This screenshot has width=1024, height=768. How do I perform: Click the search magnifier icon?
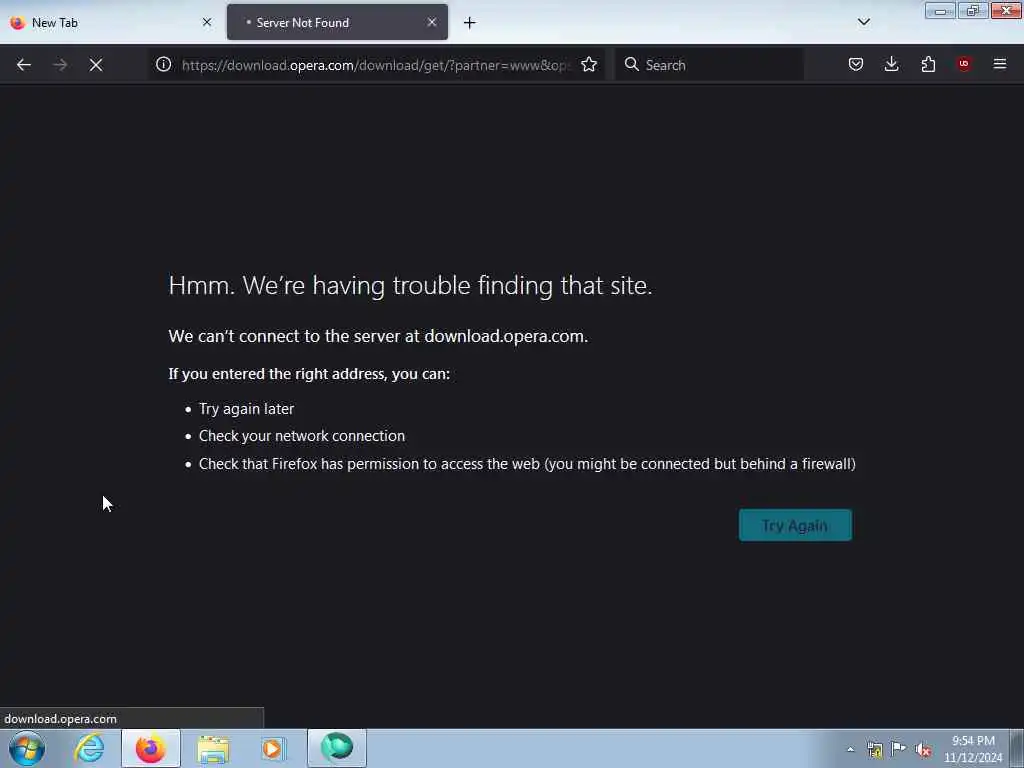[632, 64]
